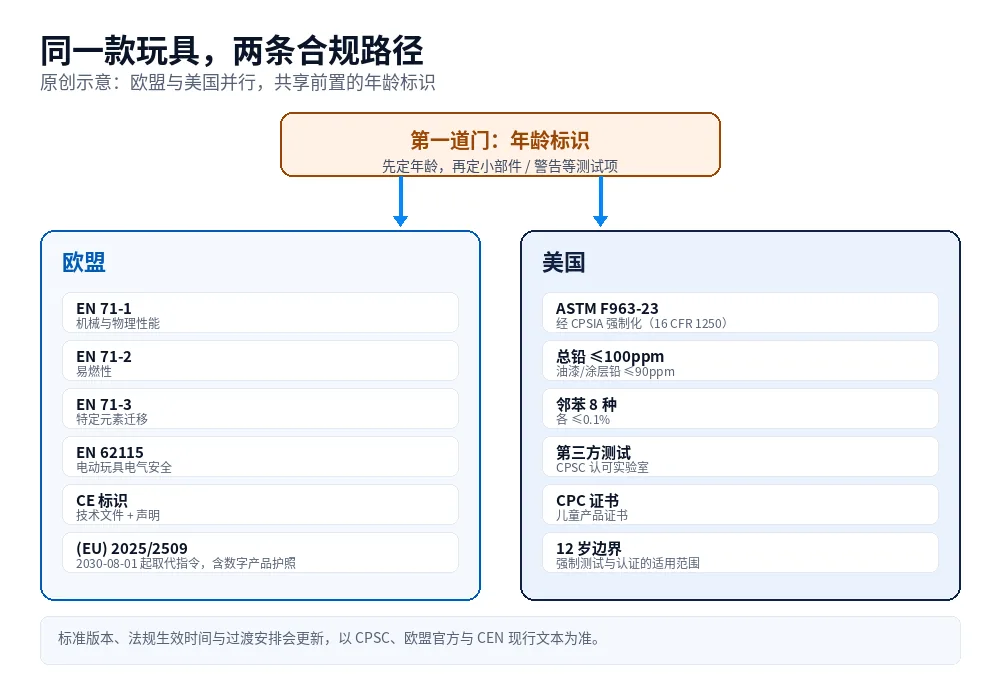Select the (EU) 2025/2509 card
1000x680 pixels.
260,552
